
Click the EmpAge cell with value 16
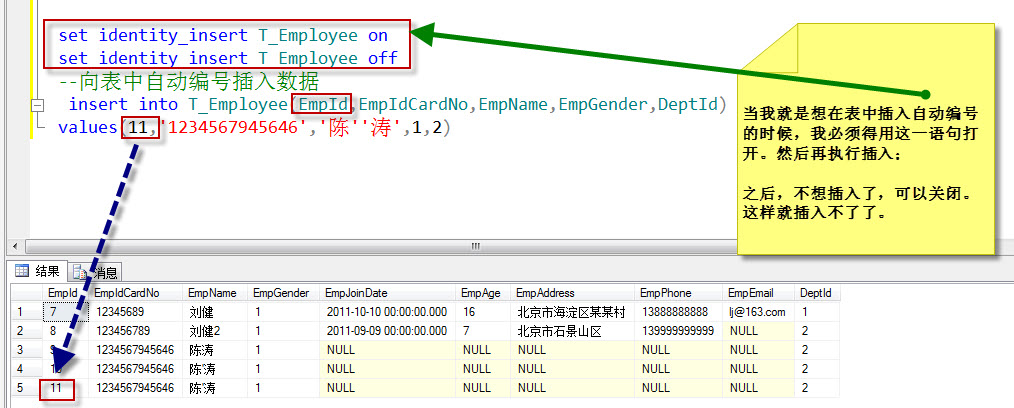[x=484, y=312]
